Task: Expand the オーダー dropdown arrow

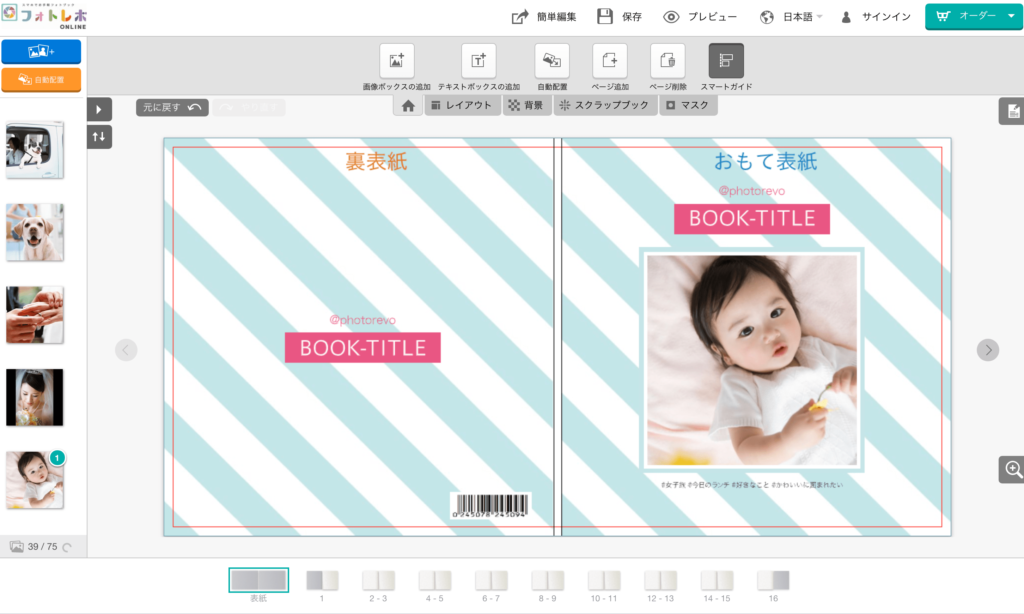Action: tap(1011, 17)
